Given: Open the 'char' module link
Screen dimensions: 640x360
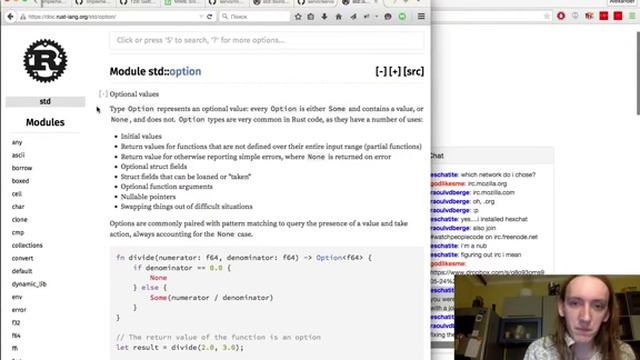Looking at the screenshot, I should click(x=18, y=207).
